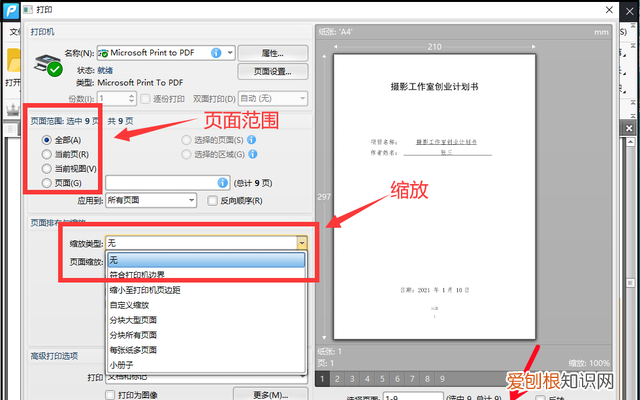Click info icon beside 选择的页面(S)

point(252,140)
